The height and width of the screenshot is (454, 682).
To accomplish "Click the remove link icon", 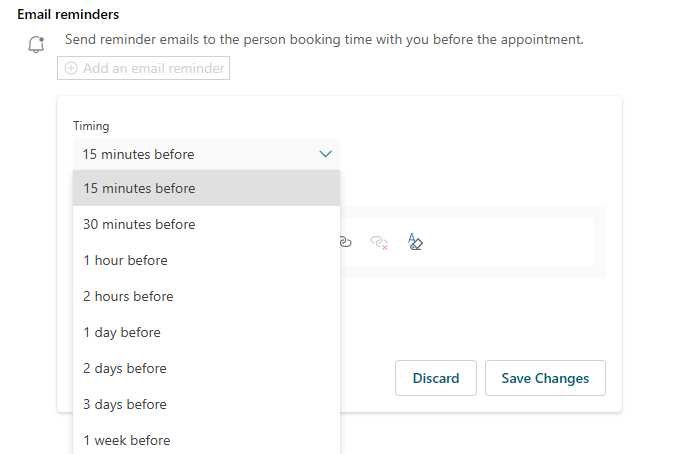I will [379, 242].
